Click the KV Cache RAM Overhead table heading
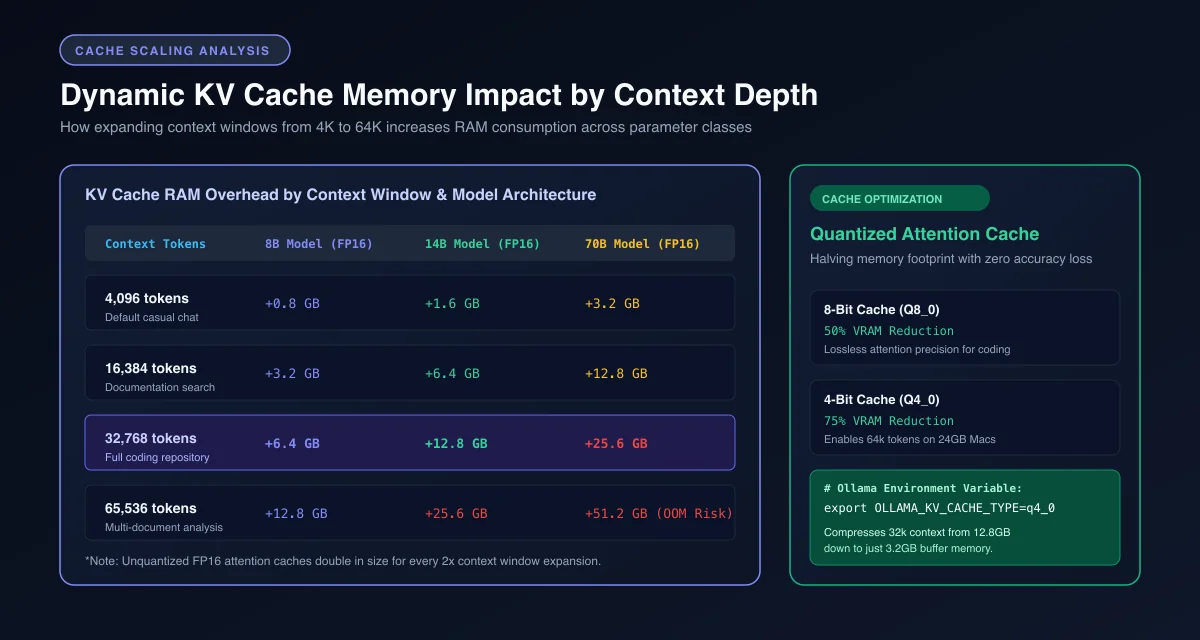The height and width of the screenshot is (640, 1200). (x=341, y=194)
